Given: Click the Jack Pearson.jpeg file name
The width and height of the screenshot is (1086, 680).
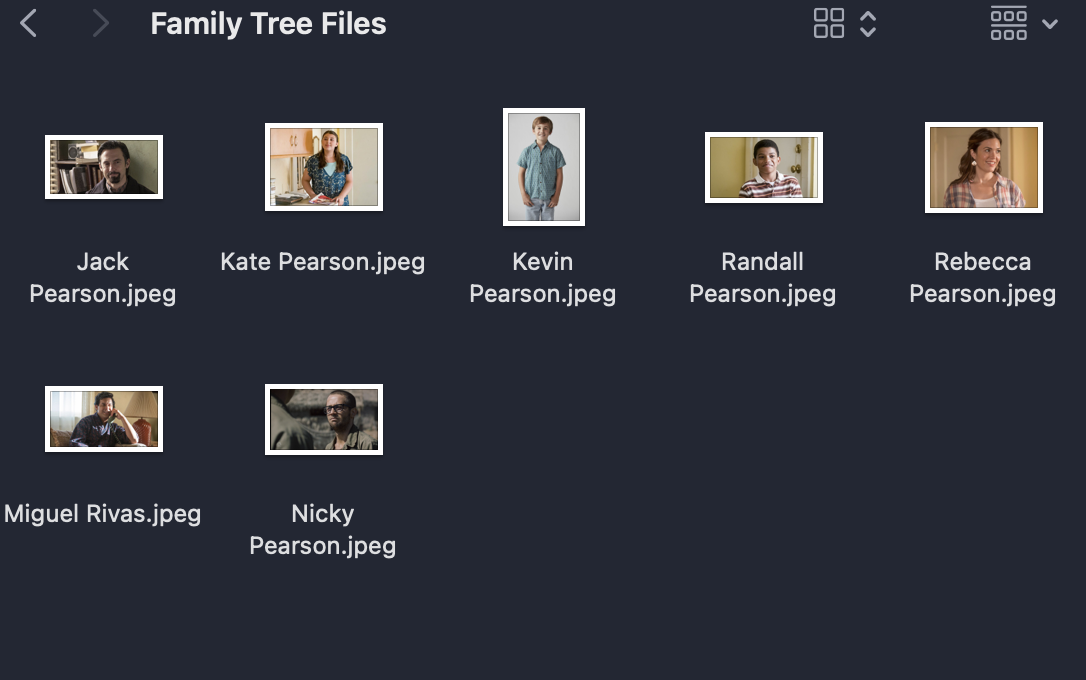Looking at the screenshot, I should [103, 278].
